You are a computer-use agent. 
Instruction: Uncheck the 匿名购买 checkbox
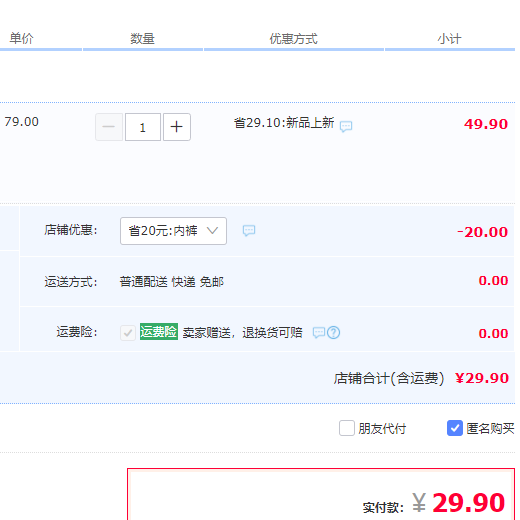tap(455, 428)
